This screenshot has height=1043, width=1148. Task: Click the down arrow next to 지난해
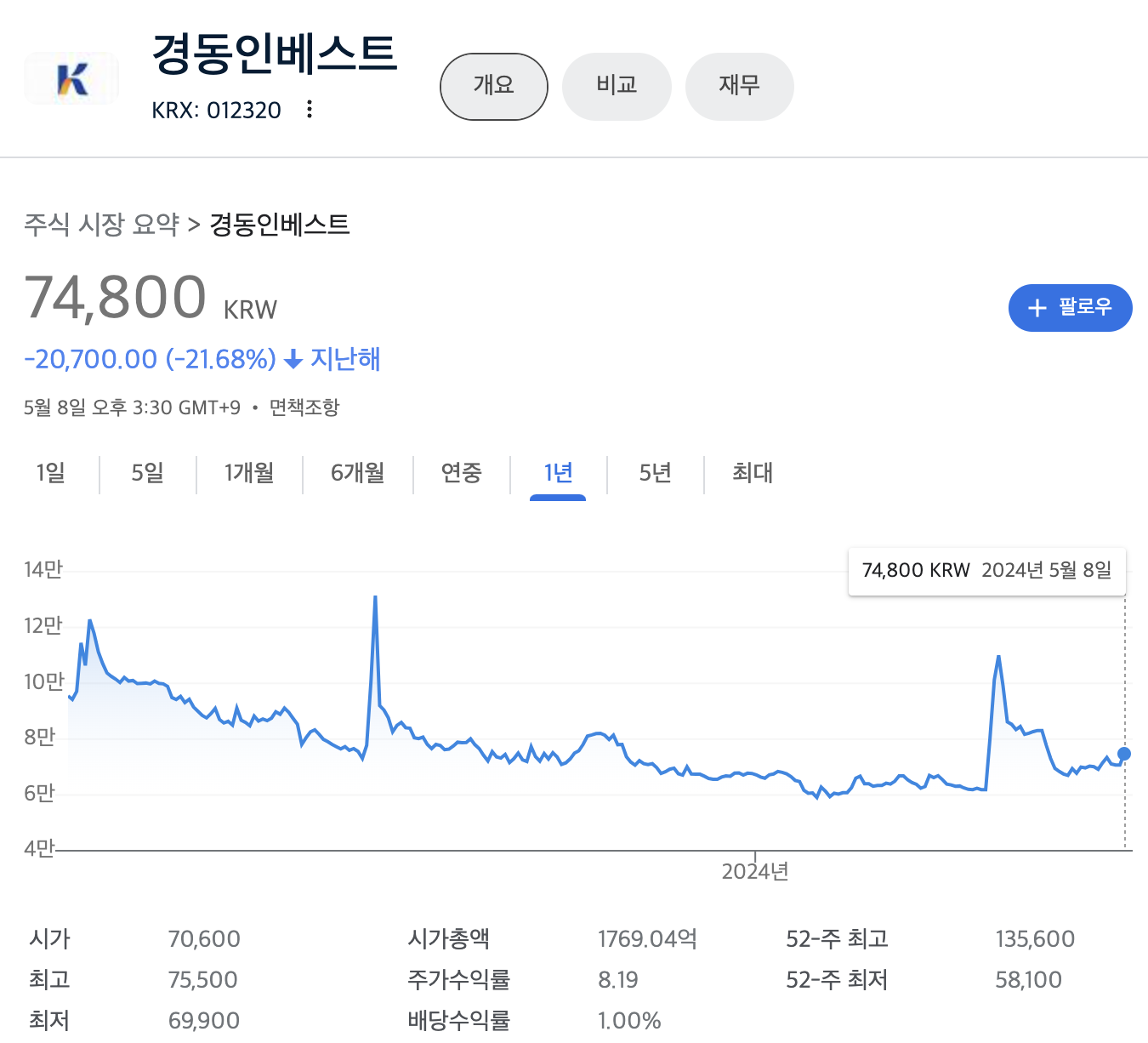(293, 360)
